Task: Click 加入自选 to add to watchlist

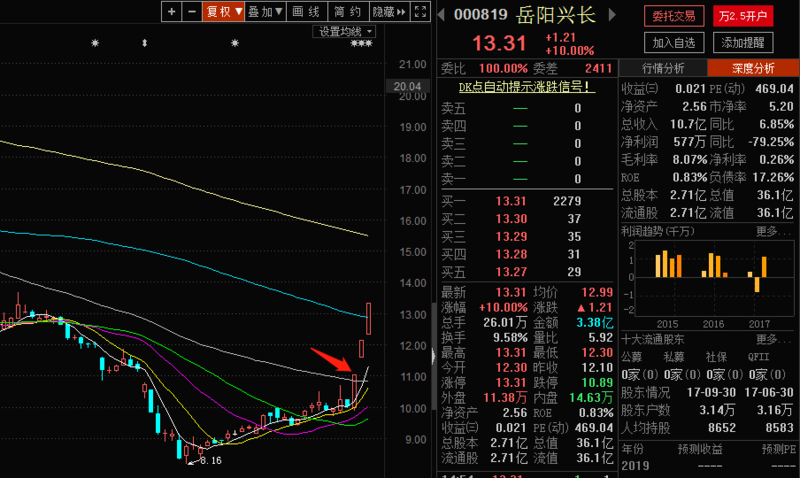Action: (x=672, y=43)
